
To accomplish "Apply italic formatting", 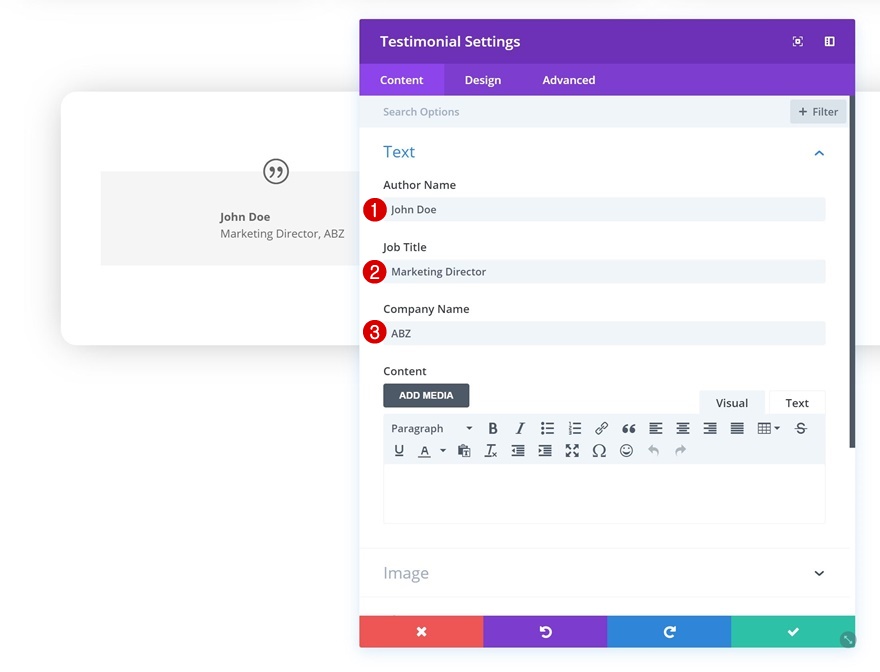I will (x=520, y=428).
